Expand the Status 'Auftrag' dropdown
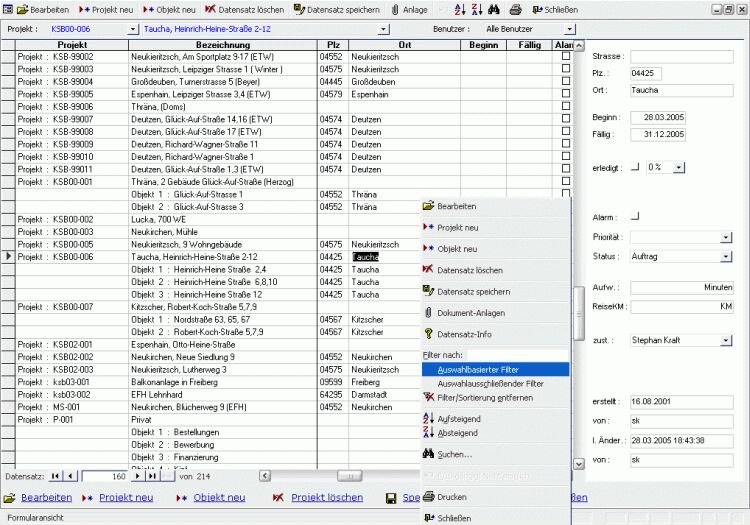The height and width of the screenshot is (525, 750). point(726,257)
